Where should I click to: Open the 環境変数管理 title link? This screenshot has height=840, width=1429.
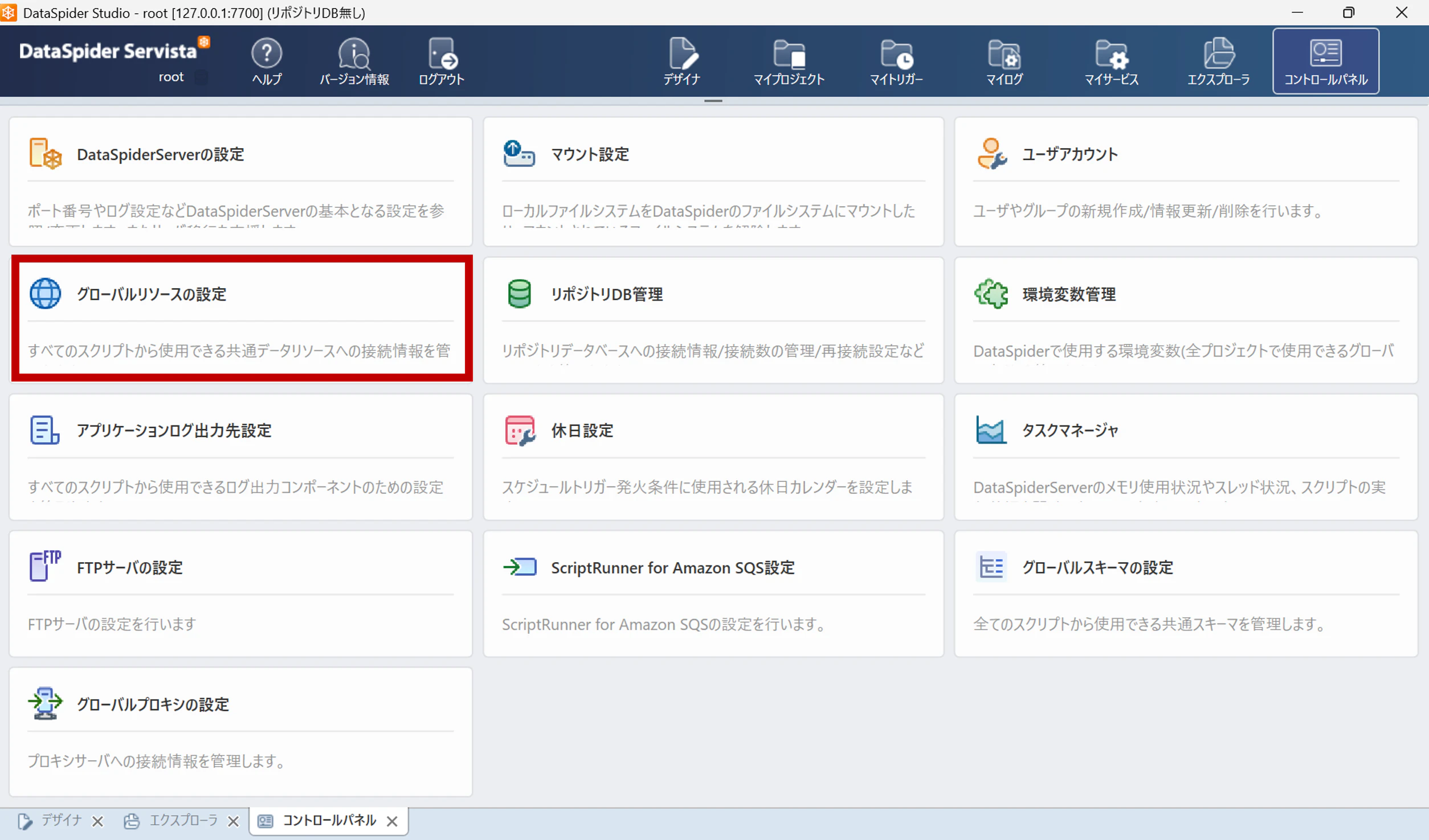(x=1069, y=294)
